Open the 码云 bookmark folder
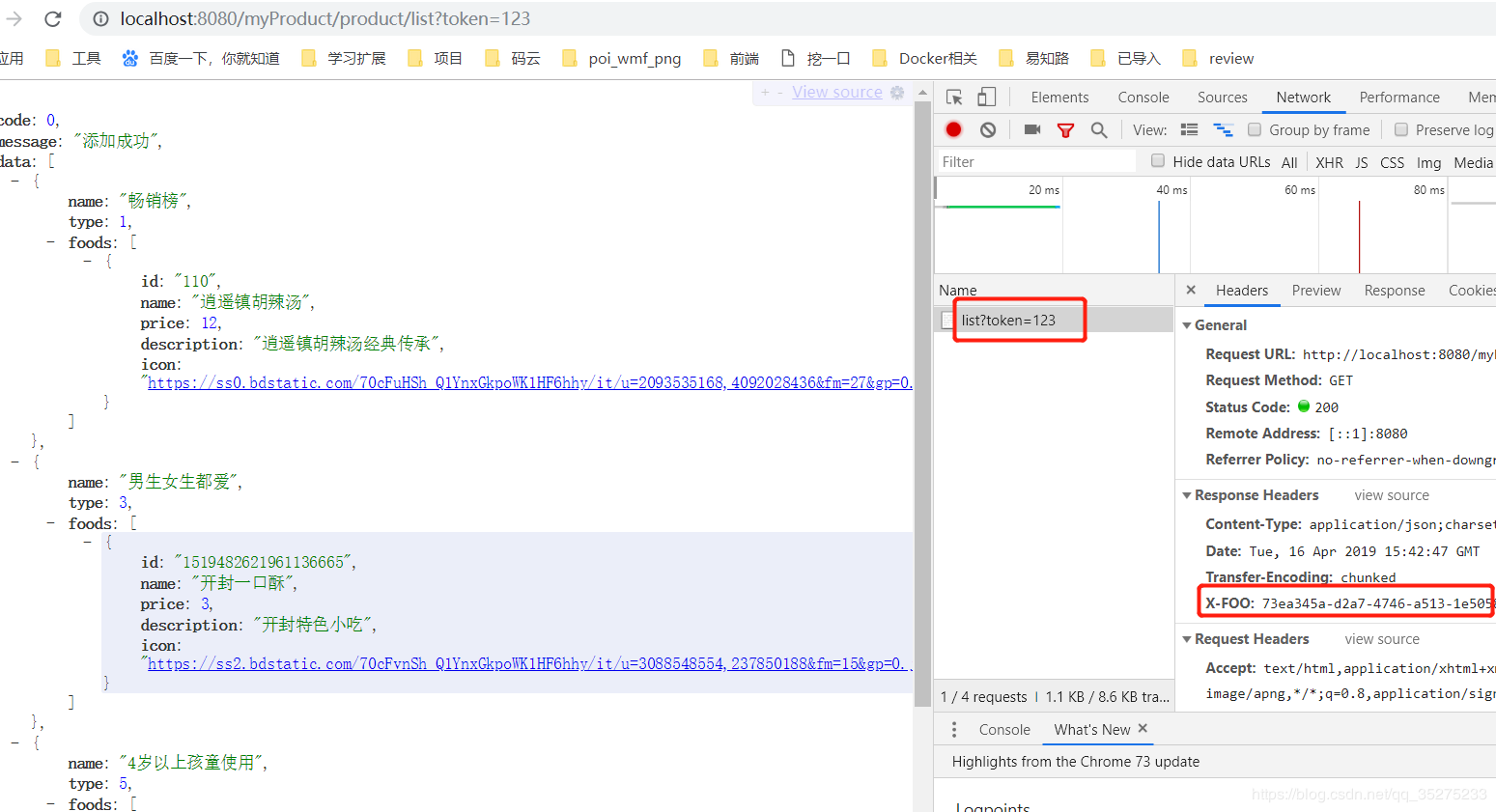This screenshot has height=812, width=1496. tap(512, 58)
